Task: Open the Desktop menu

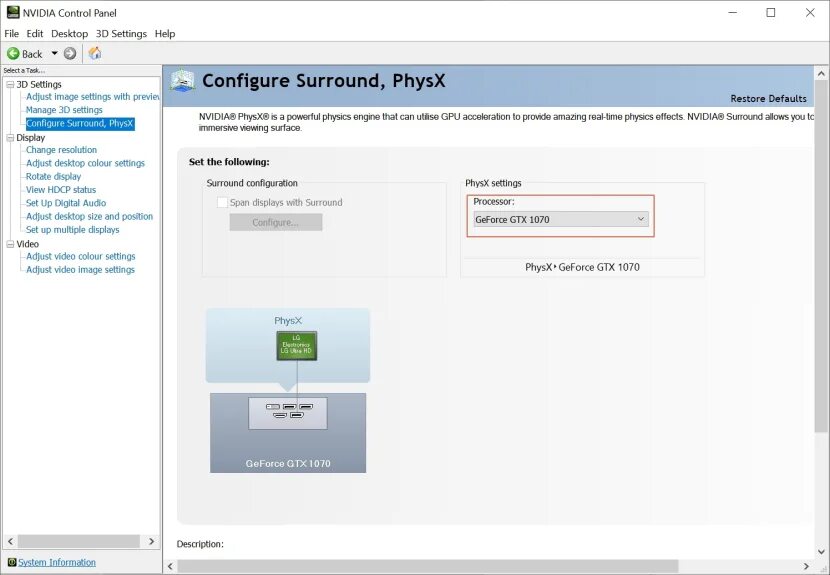Action: [x=69, y=33]
